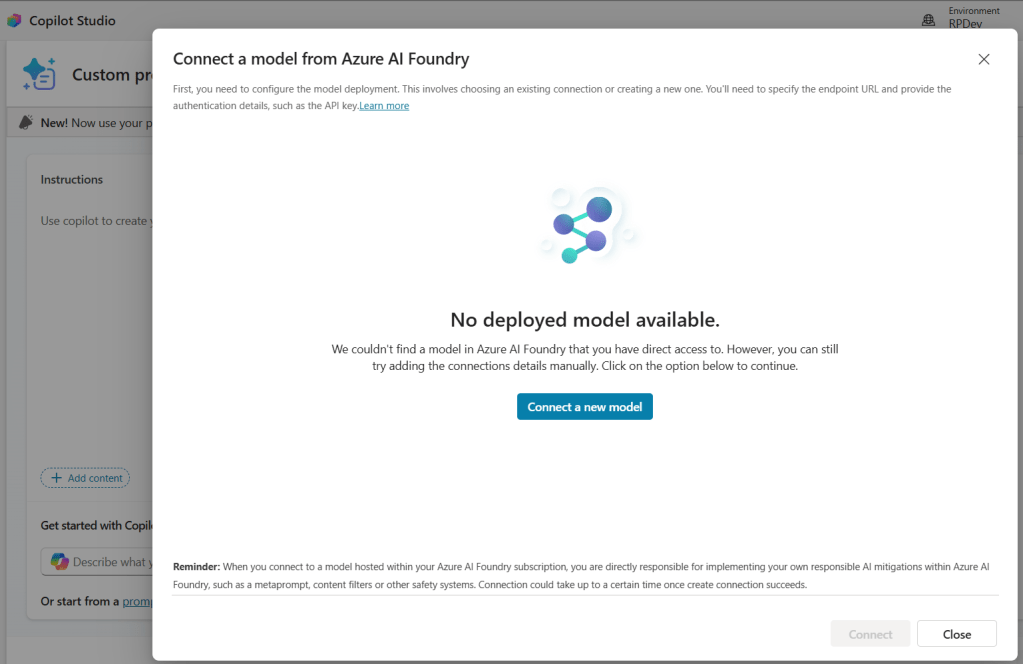This screenshot has width=1023, height=664.
Task: Click the connected nodes model illustration
Action: (x=585, y=226)
